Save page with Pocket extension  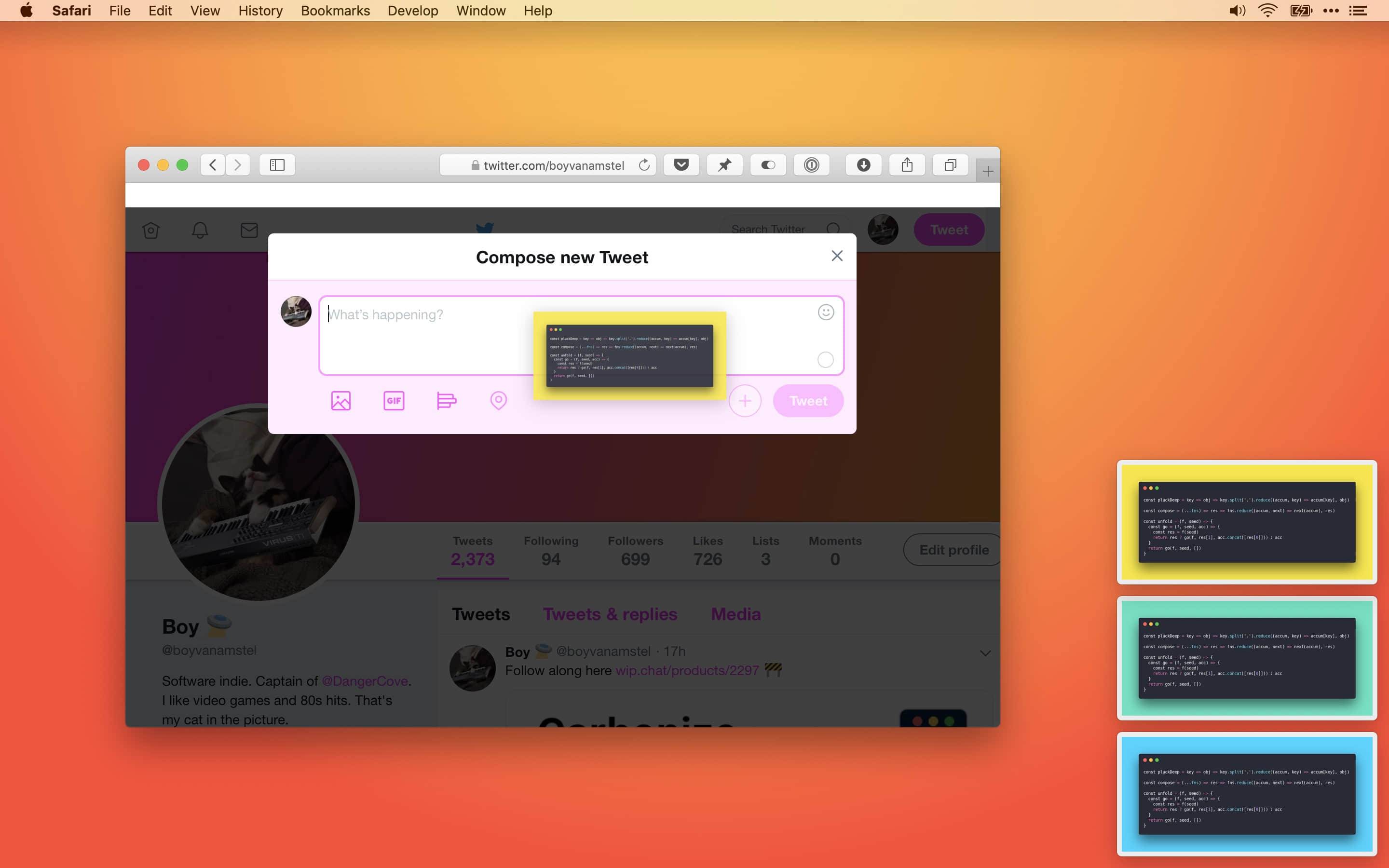point(681,165)
